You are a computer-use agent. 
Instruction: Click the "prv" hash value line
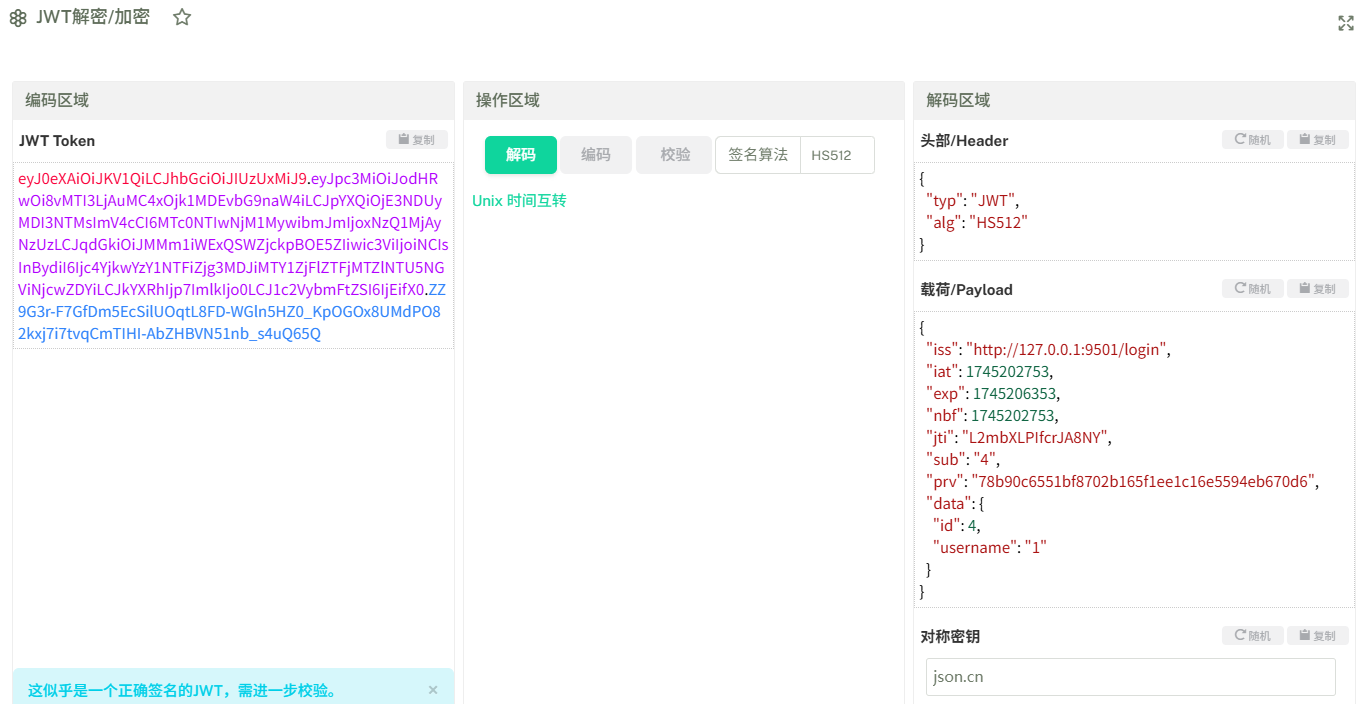click(1123, 482)
